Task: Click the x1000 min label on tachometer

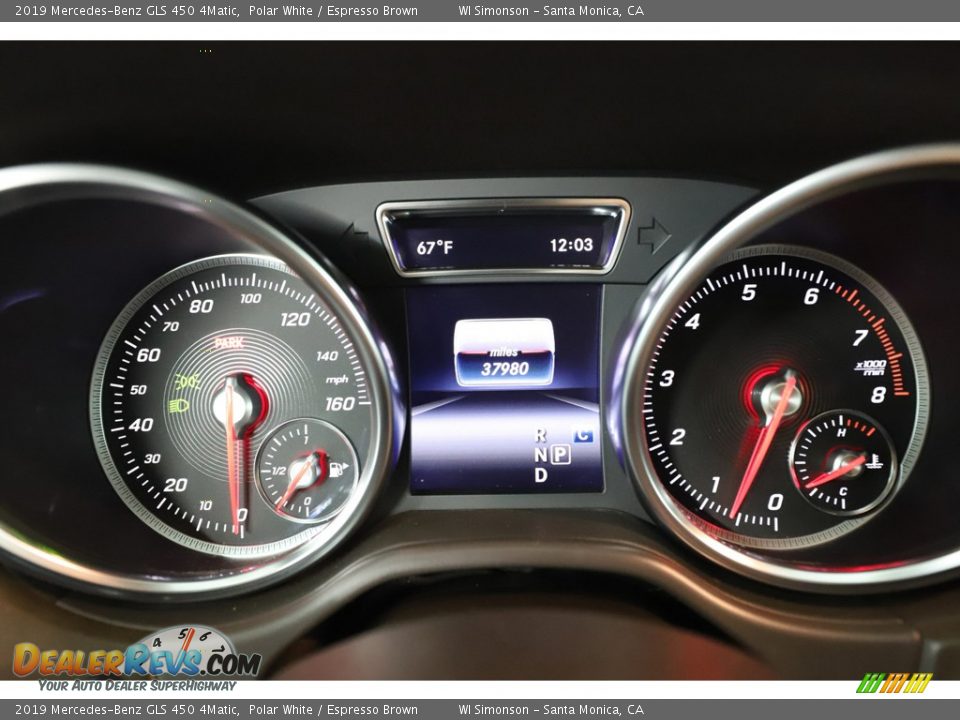Action: click(871, 367)
